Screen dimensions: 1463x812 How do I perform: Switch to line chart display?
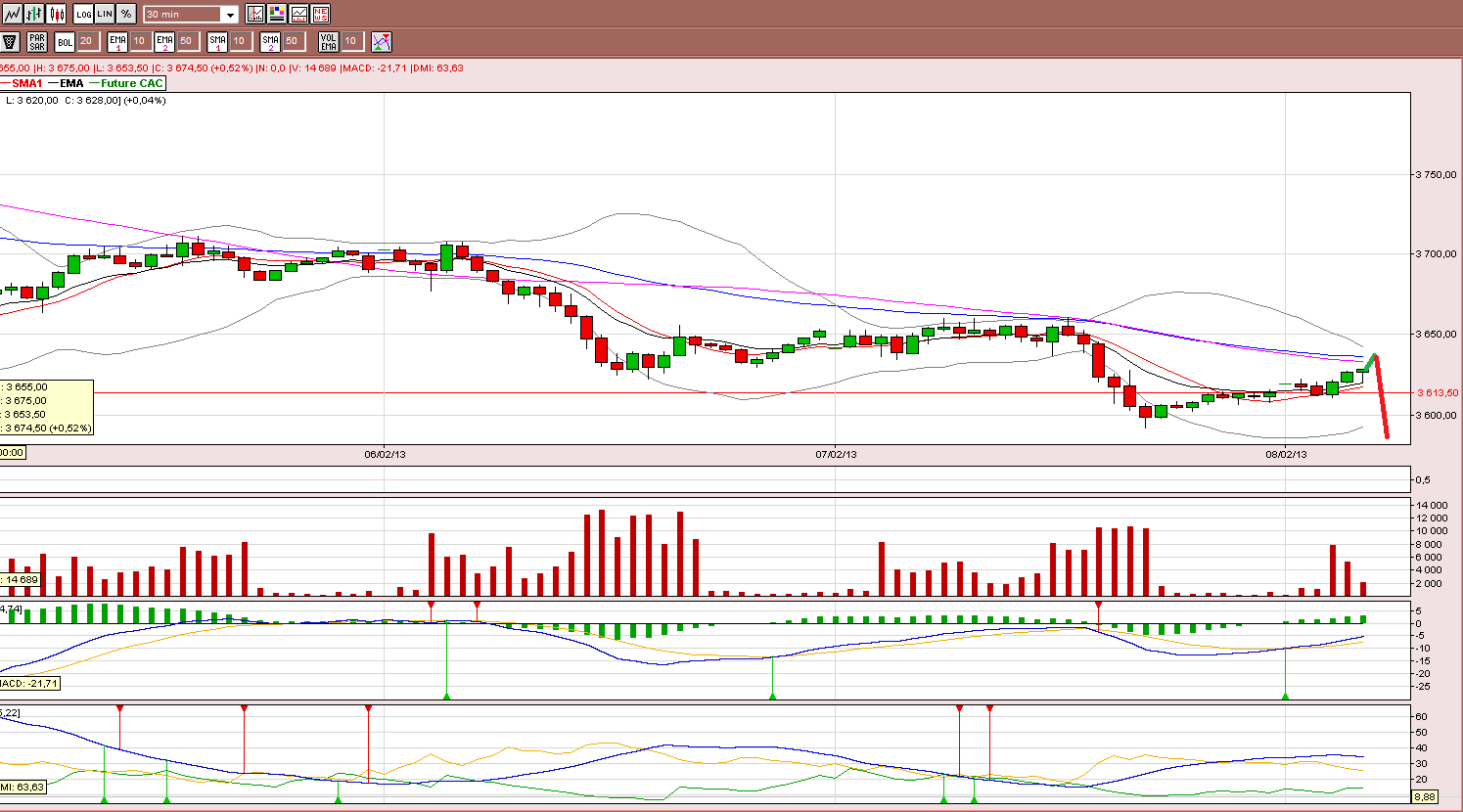click(x=13, y=14)
